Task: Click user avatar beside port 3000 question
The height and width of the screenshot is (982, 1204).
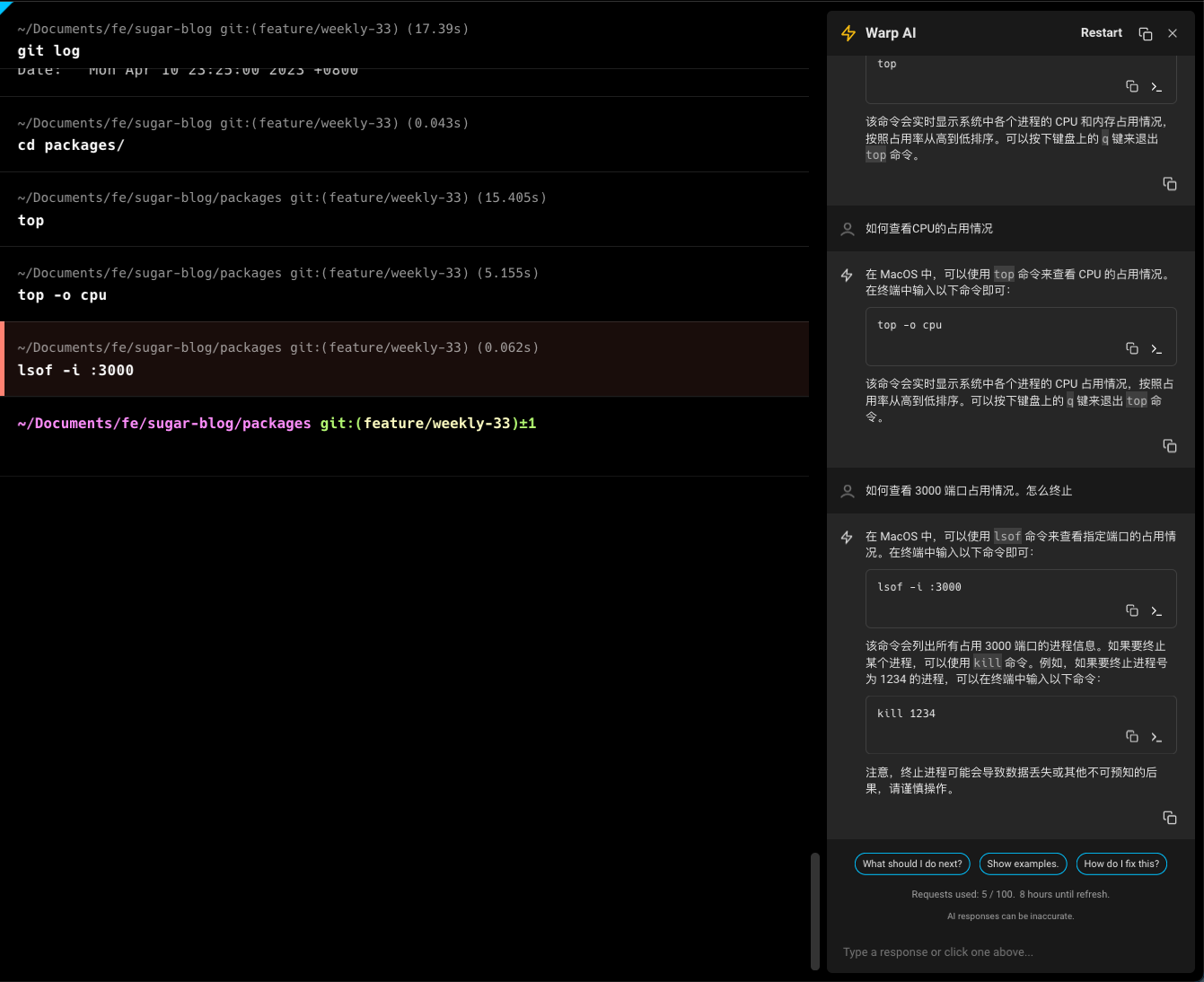Action: point(847,491)
